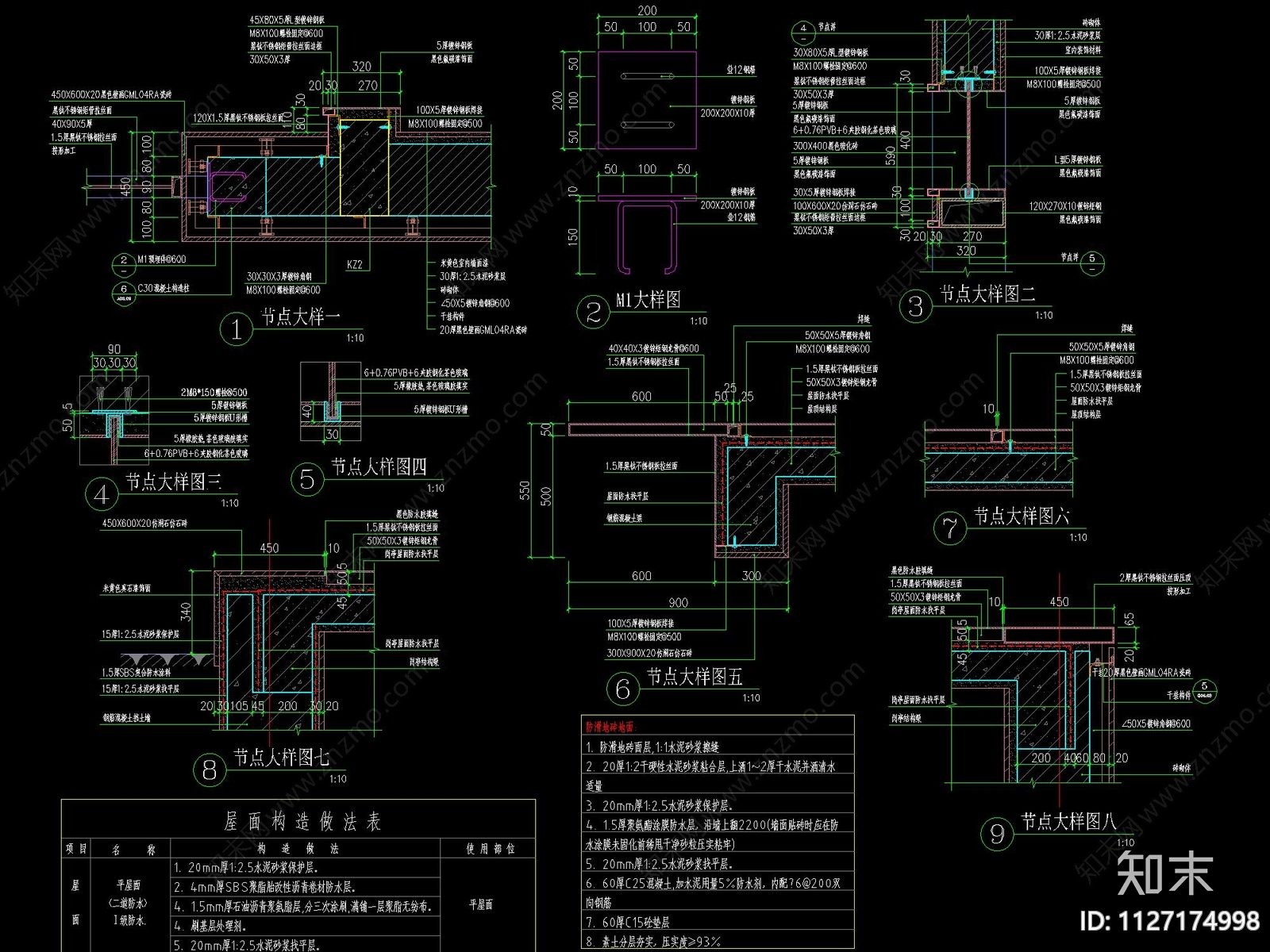Select the M1大样图 title label
The image size is (1270, 952).
pos(648,300)
